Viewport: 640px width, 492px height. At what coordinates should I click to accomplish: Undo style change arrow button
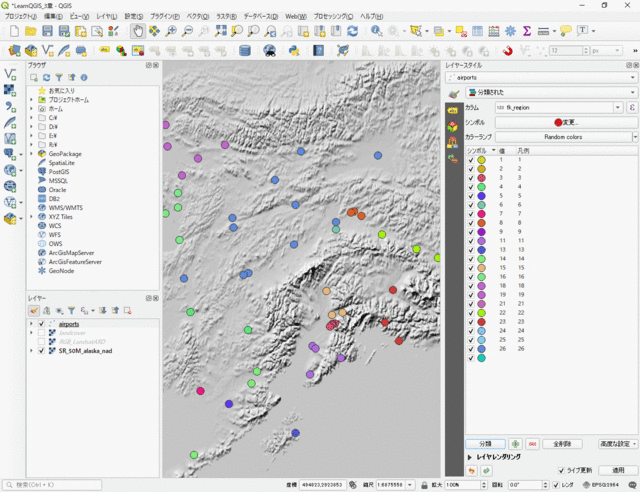(472, 471)
